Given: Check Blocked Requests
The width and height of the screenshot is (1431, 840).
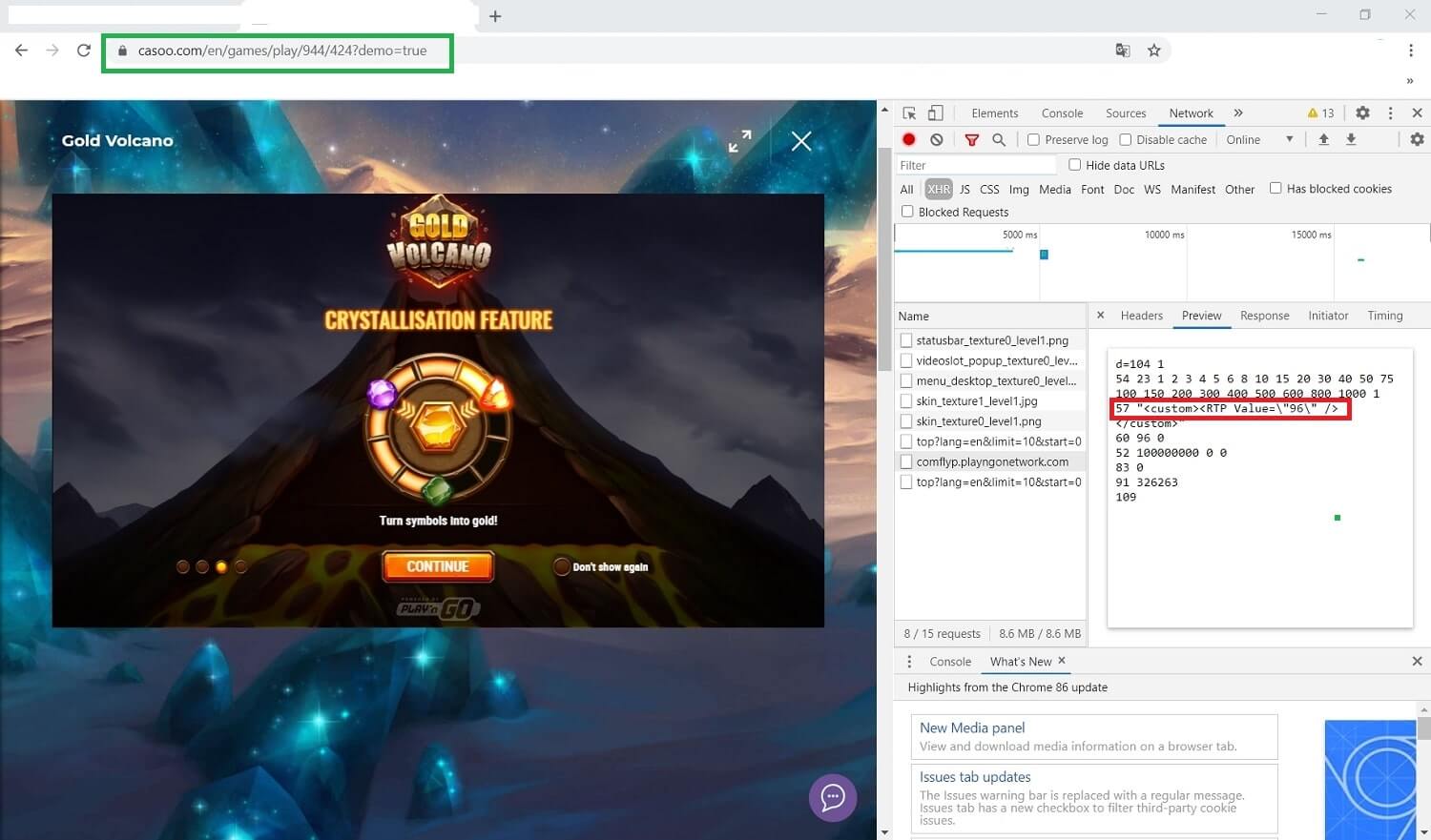Looking at the screenshot, I should pyautogui.click(x=907, y=211).
